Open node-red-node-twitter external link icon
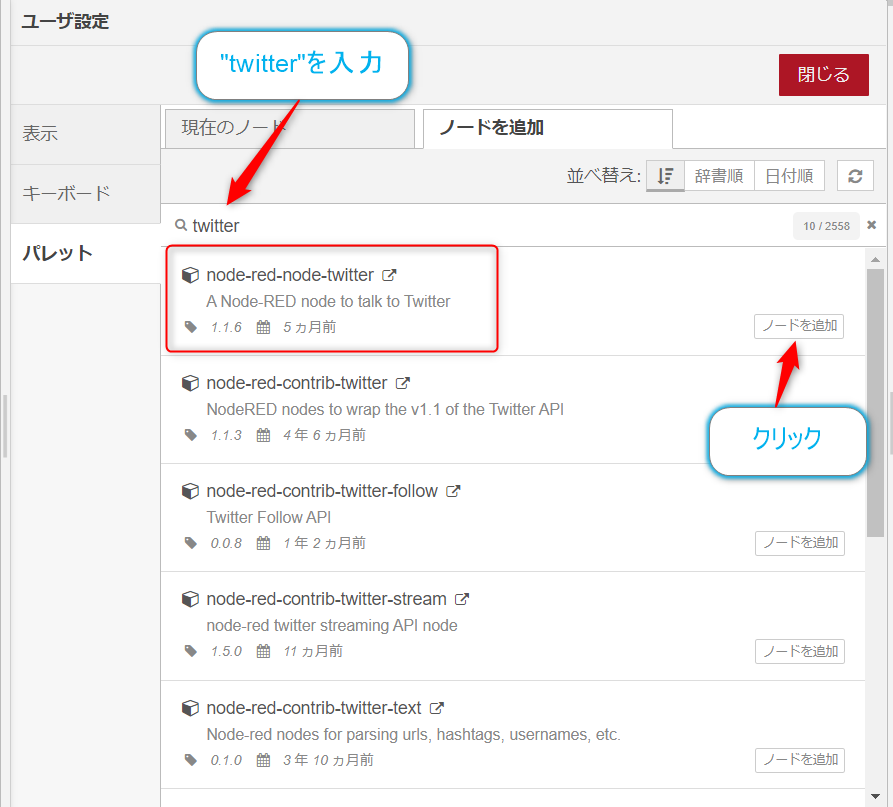 [x=389, y=275]
